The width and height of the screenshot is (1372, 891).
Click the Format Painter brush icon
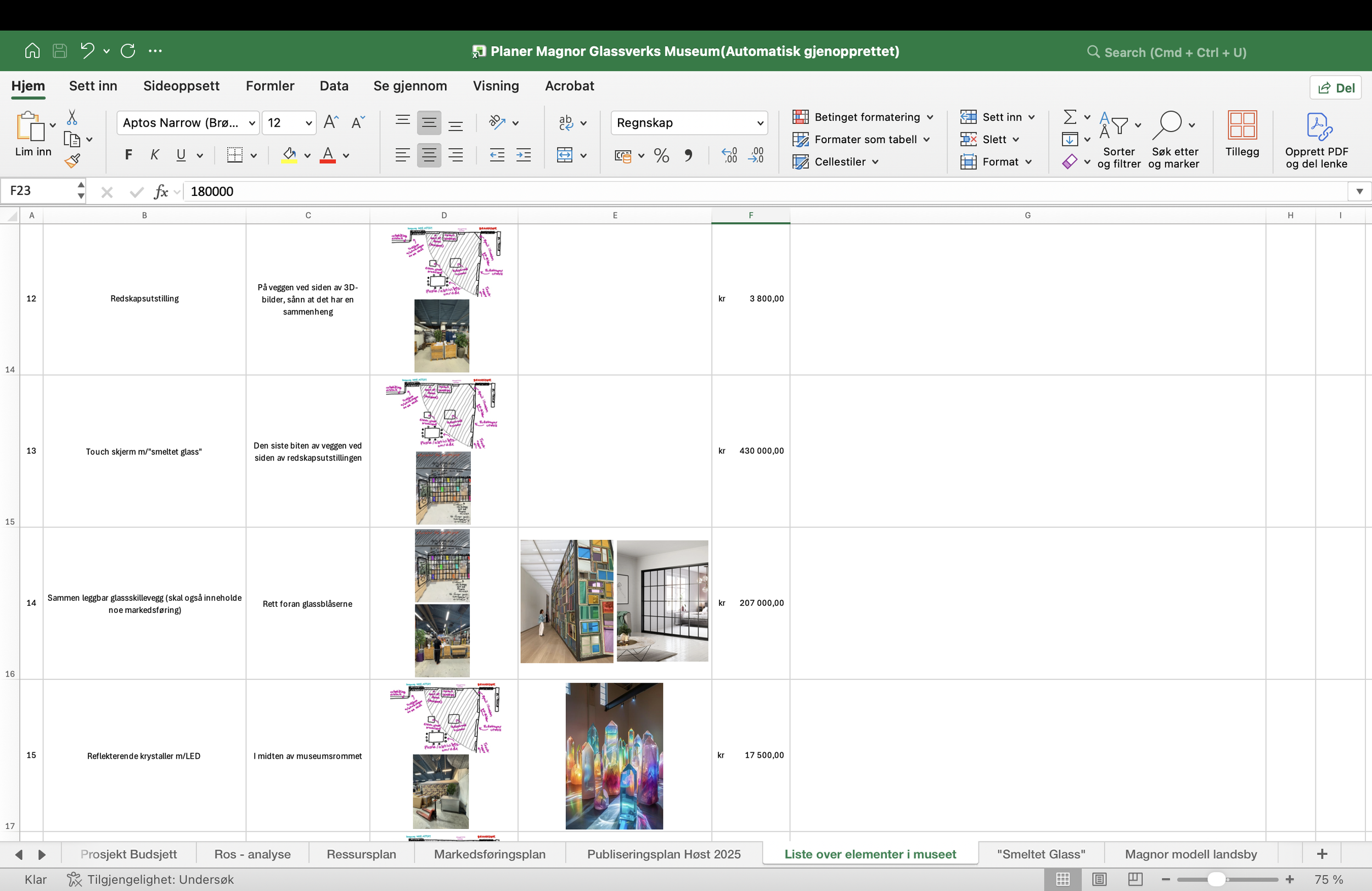72,161
